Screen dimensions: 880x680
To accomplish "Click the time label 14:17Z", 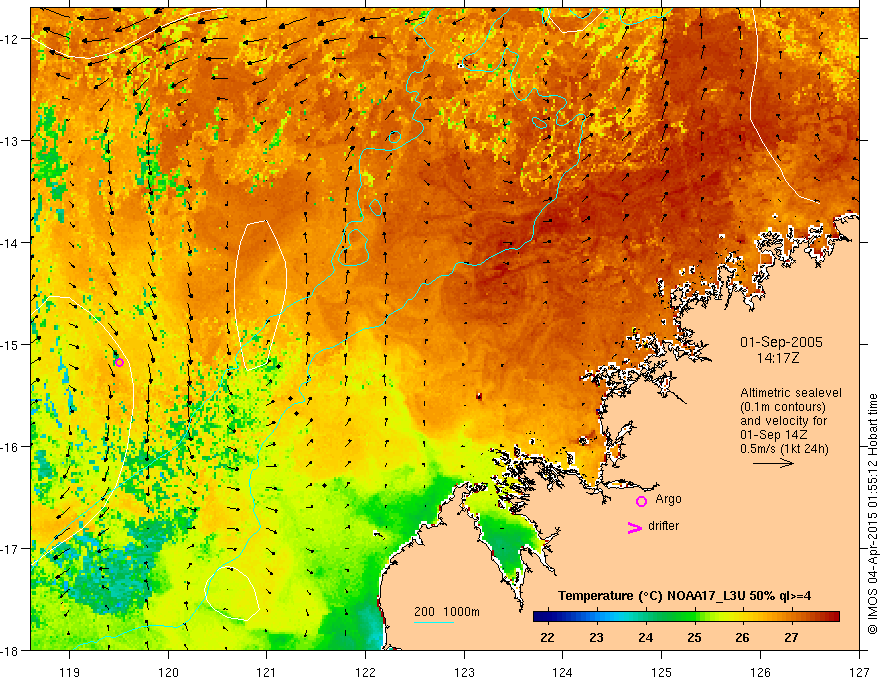I will pos(778,358).
